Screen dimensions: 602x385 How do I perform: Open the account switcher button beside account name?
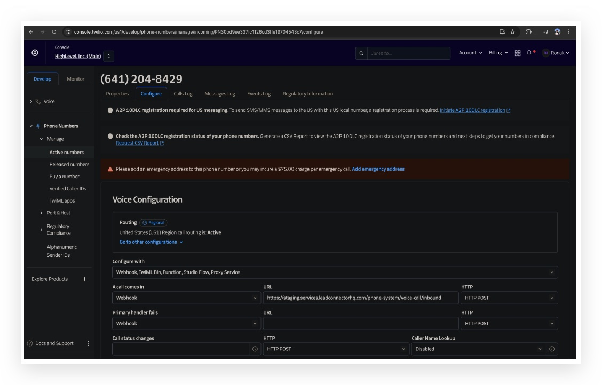[x=109, y=56]
